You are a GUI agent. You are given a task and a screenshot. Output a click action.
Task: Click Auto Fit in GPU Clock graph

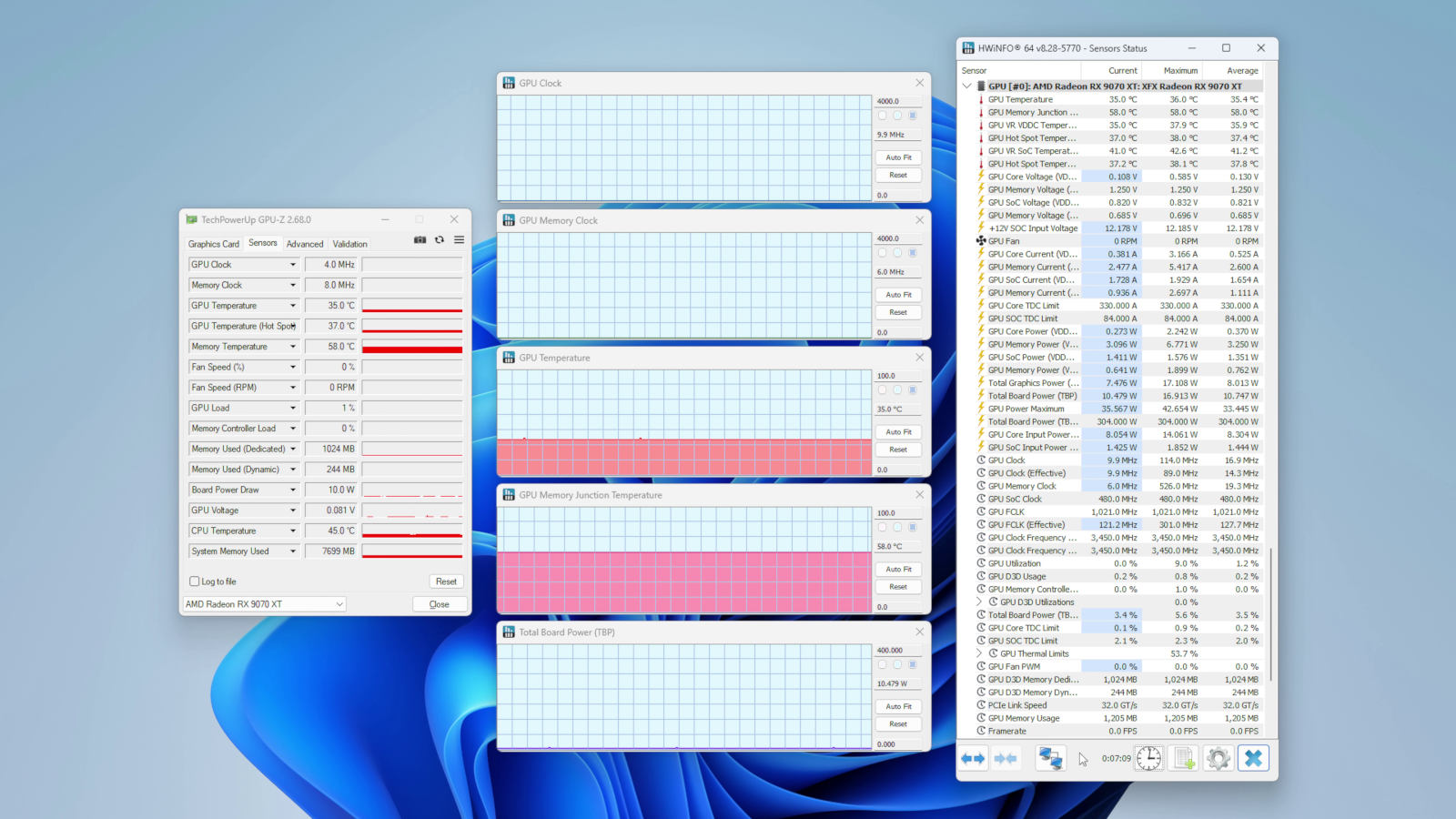coord(898,157)
